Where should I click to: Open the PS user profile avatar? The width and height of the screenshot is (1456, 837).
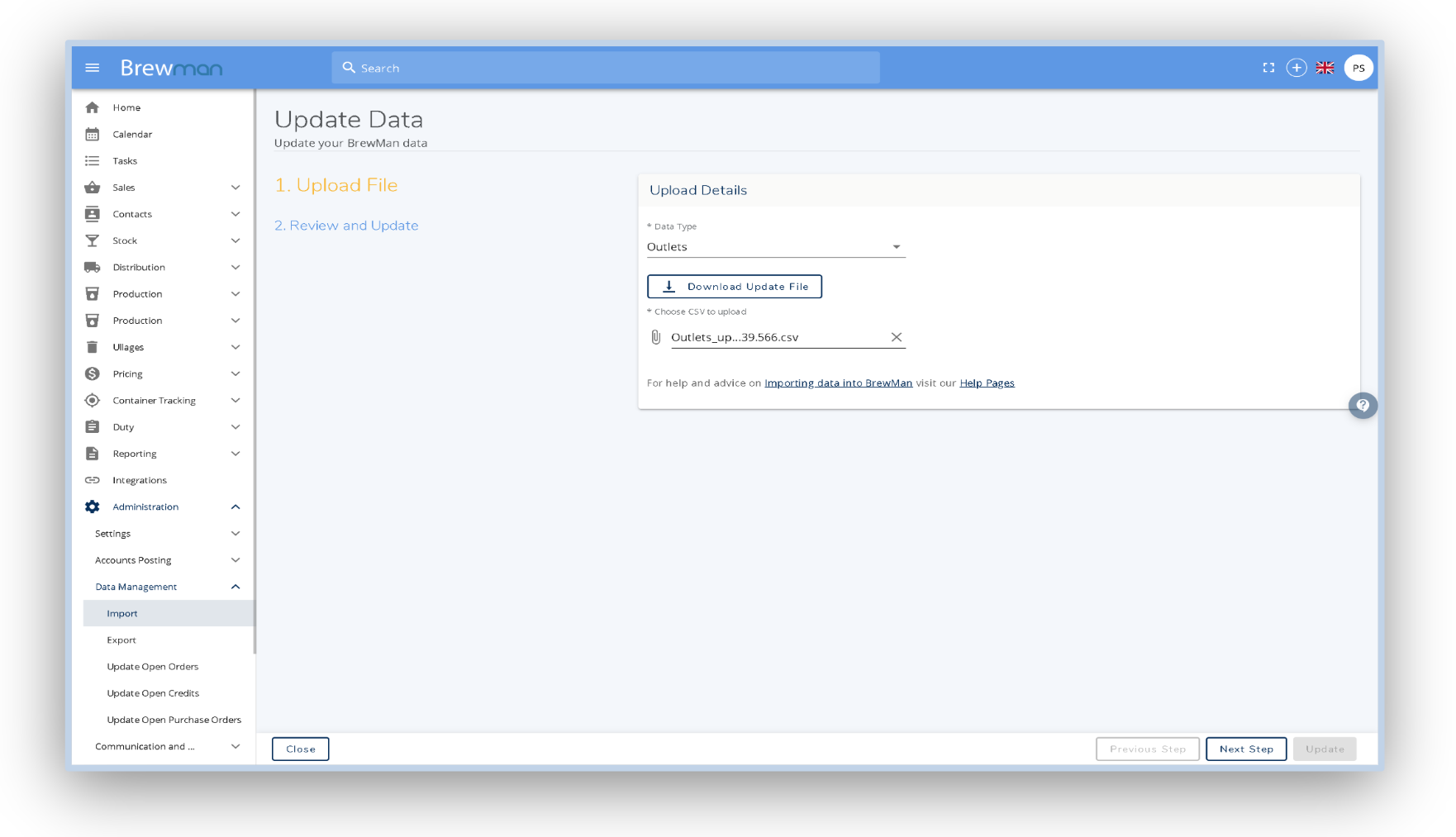click(1358, 68)
